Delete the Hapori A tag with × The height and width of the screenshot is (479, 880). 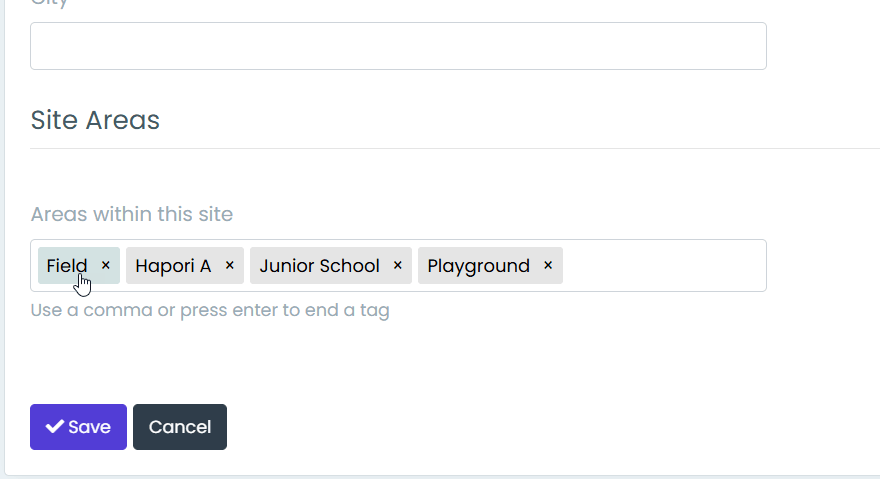[230, 265]
